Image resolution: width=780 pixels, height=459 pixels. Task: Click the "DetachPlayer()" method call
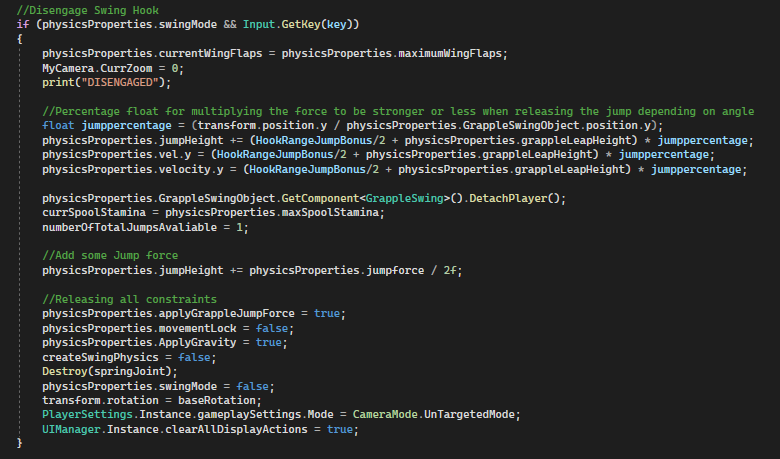click(x=515, y=198)
